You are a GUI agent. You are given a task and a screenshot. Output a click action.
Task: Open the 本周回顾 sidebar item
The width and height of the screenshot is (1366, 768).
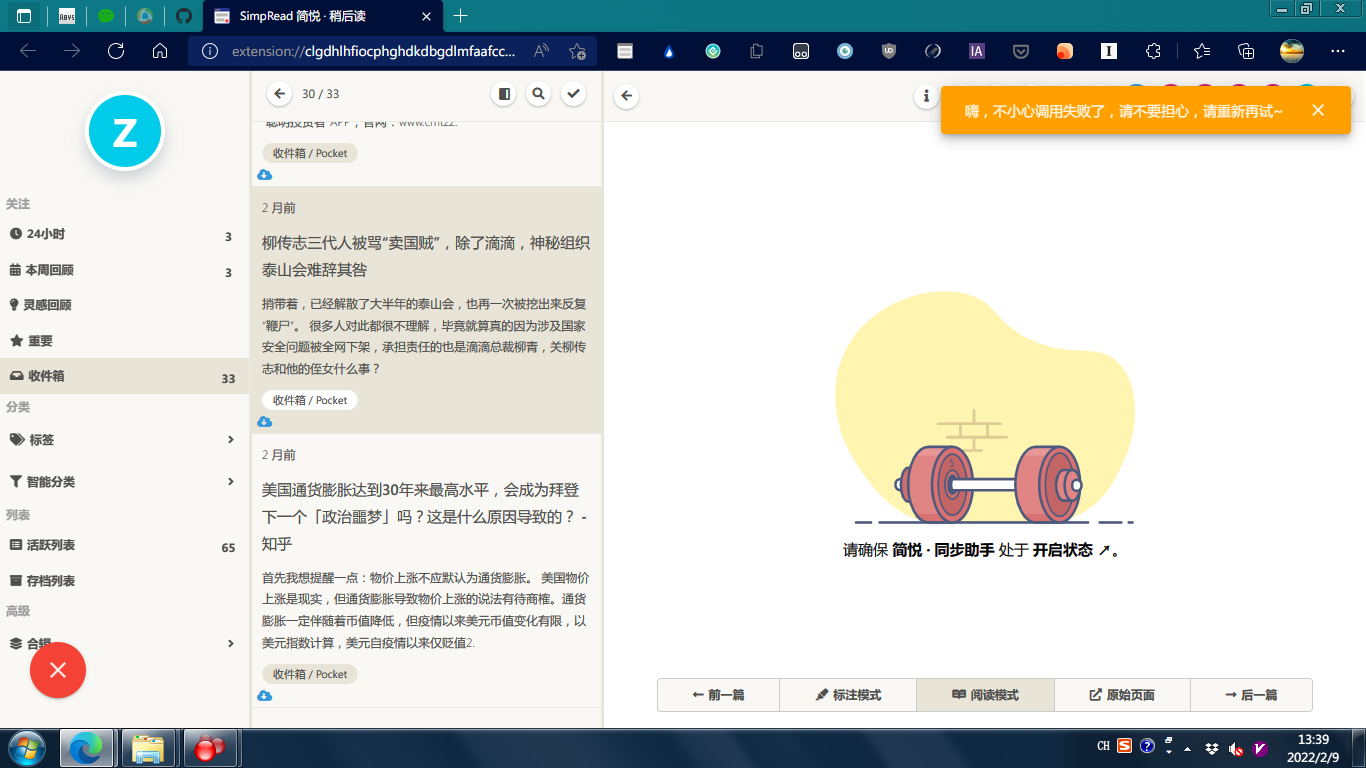124,271
